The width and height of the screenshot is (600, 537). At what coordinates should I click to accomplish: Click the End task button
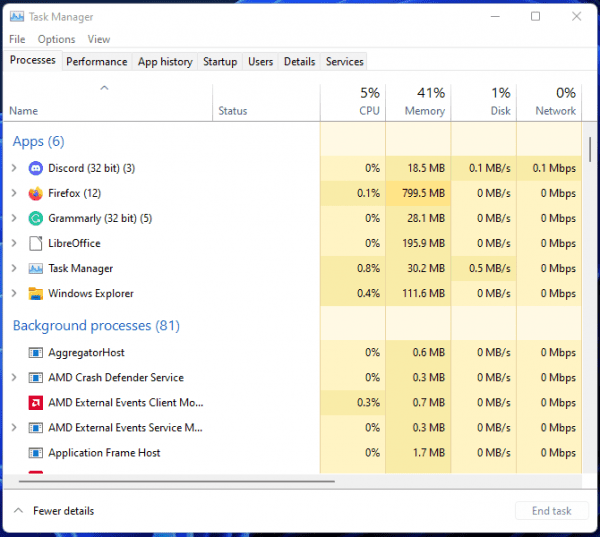[x=551, y=511]
